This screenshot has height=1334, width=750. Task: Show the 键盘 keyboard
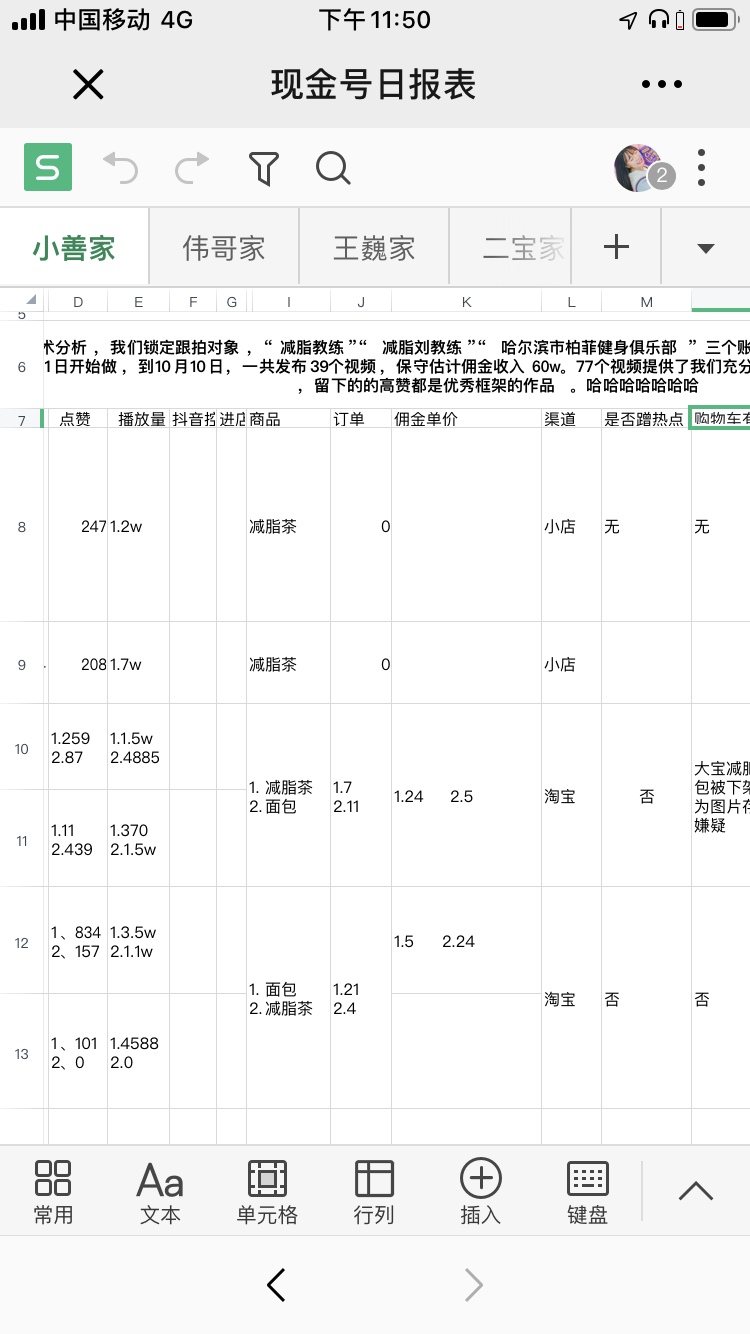click(588, 1192)
